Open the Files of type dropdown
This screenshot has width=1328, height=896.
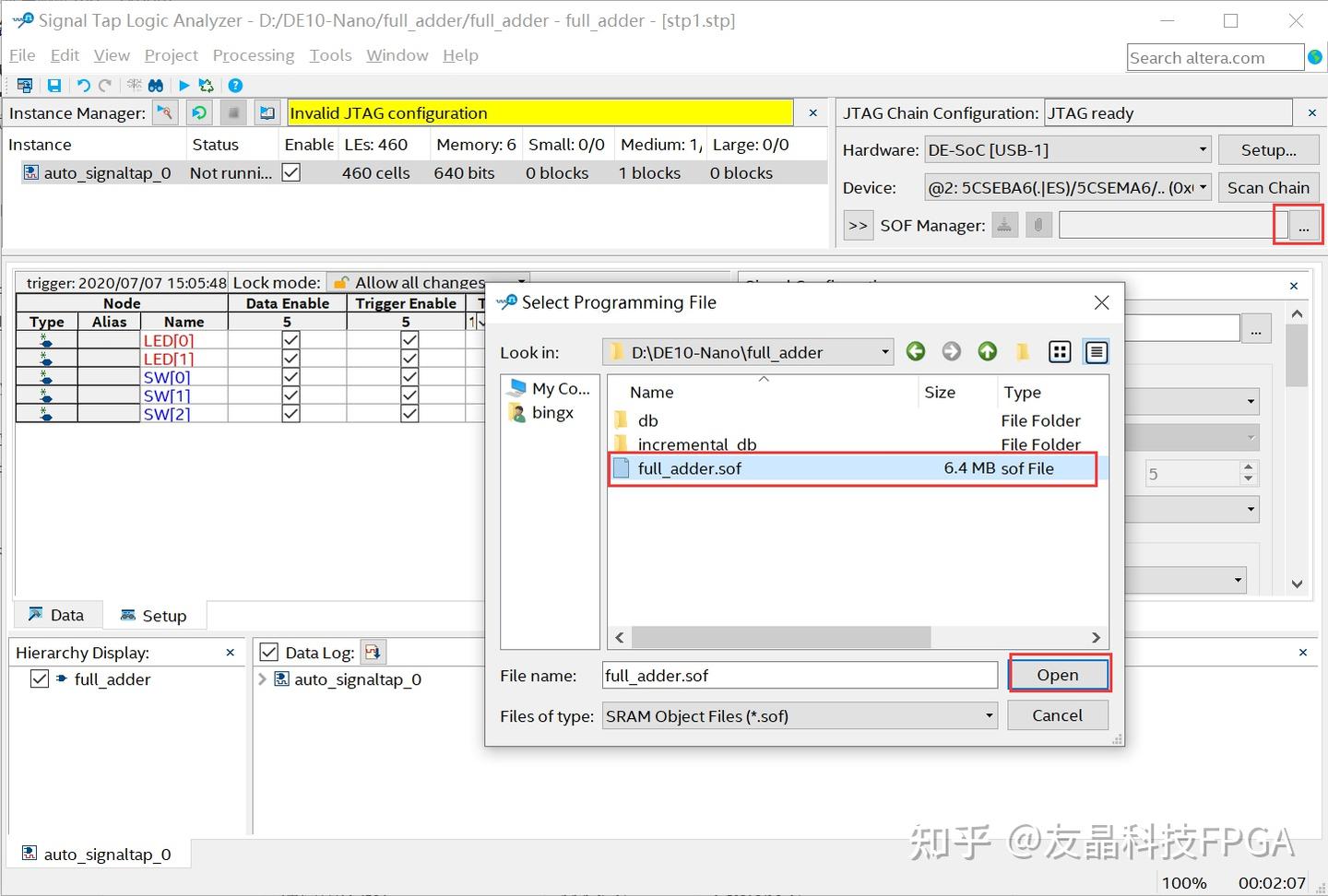pyautogui.click(x=987, y=715)
